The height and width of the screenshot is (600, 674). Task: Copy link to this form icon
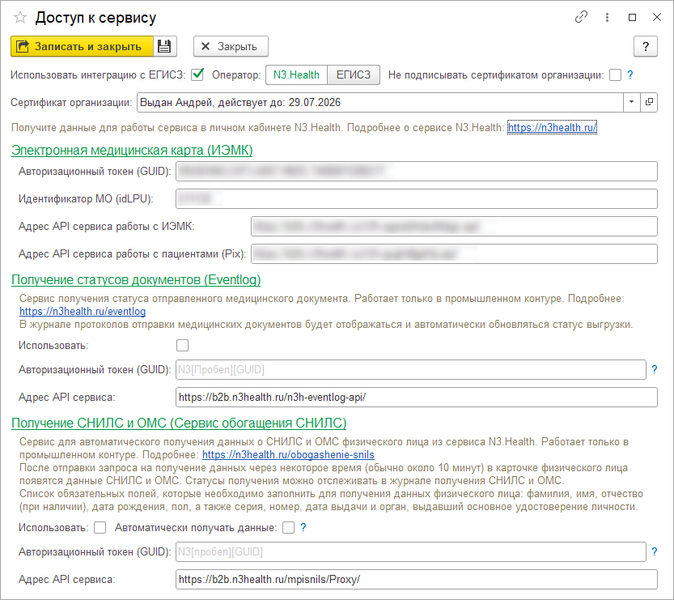(x=581, y=17)
